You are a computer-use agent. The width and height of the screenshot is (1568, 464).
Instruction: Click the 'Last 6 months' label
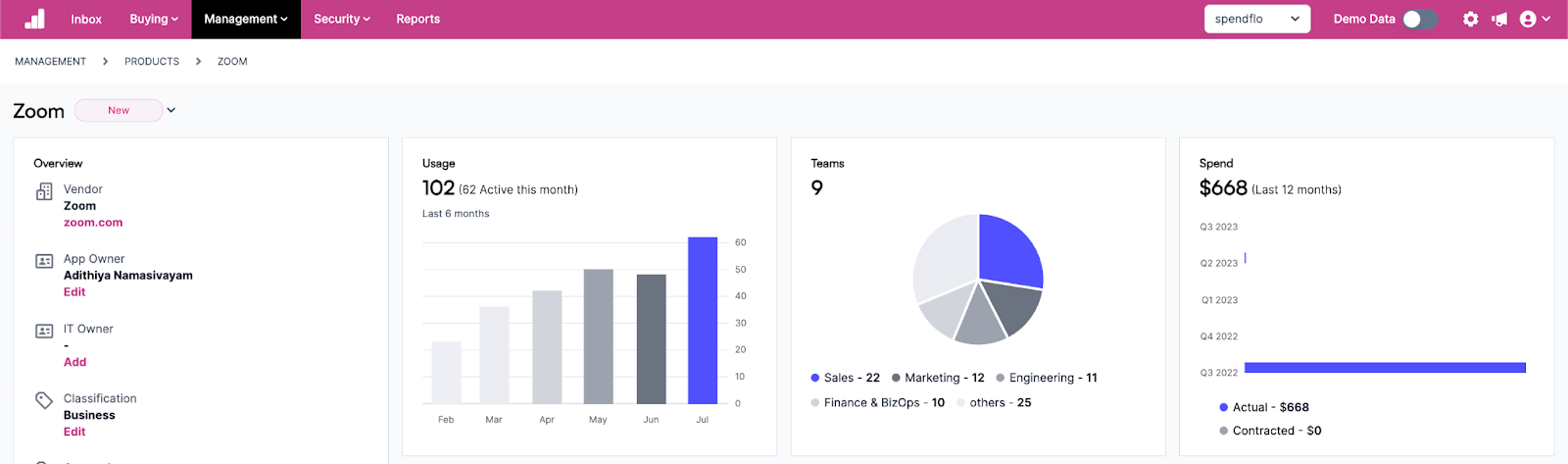coord(456,213)
